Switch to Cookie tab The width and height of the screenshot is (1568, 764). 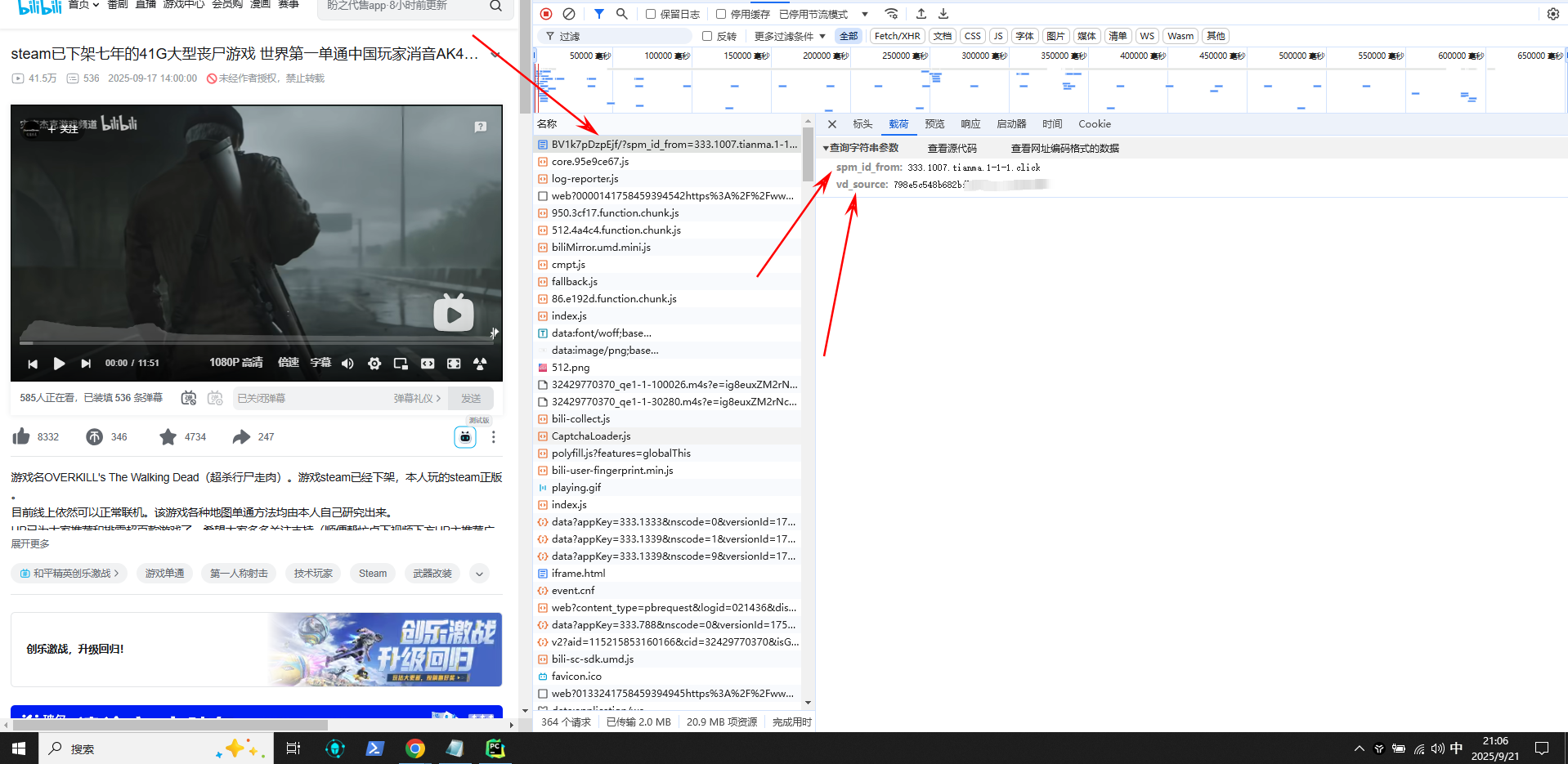coord(1095,124)
